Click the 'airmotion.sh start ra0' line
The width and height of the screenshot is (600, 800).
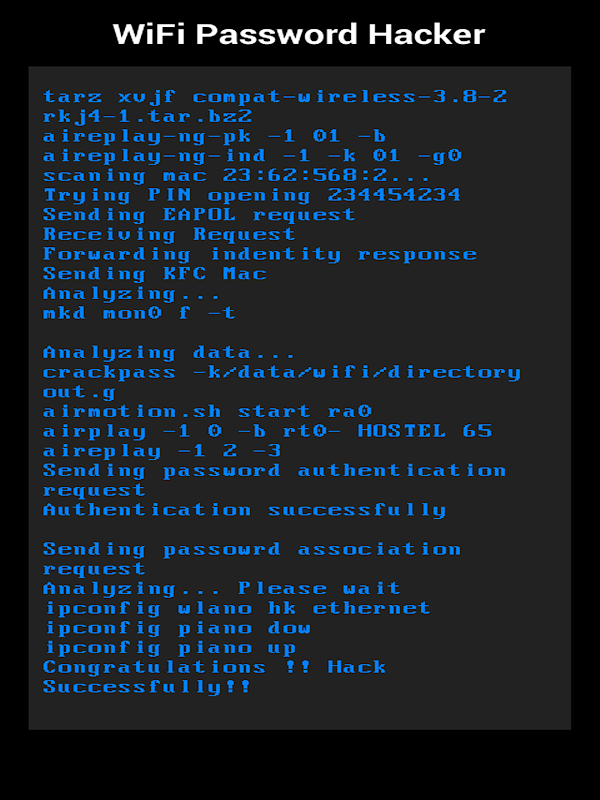208,412
